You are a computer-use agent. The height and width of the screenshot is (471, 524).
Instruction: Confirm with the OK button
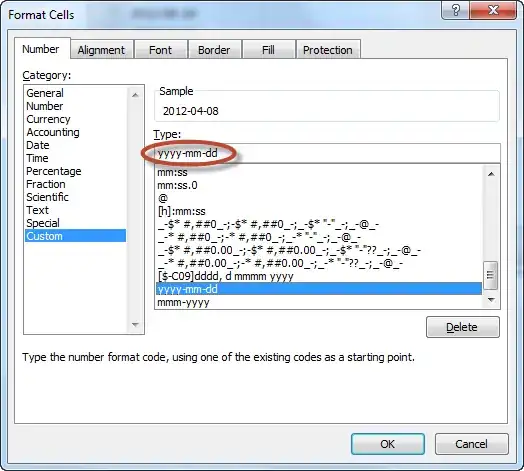(x=388, y=444)
